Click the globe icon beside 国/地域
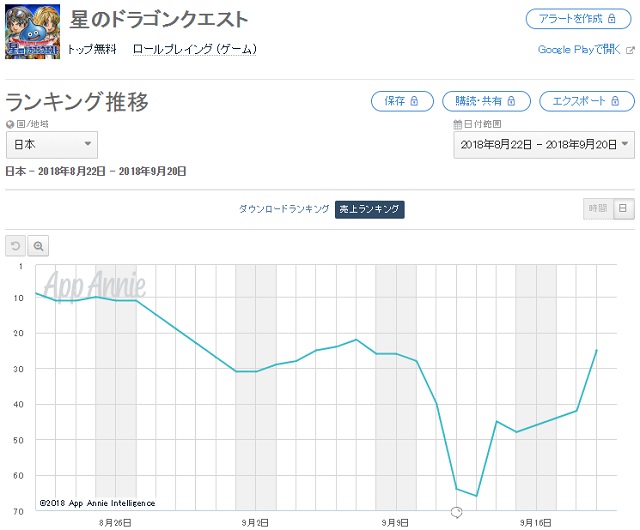 (10, 124)
